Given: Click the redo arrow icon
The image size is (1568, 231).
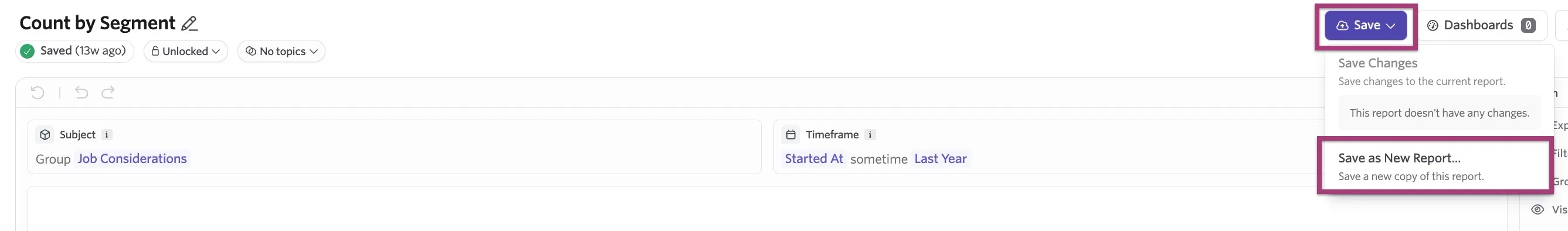Looking at the screenshot, I should 108,93.
